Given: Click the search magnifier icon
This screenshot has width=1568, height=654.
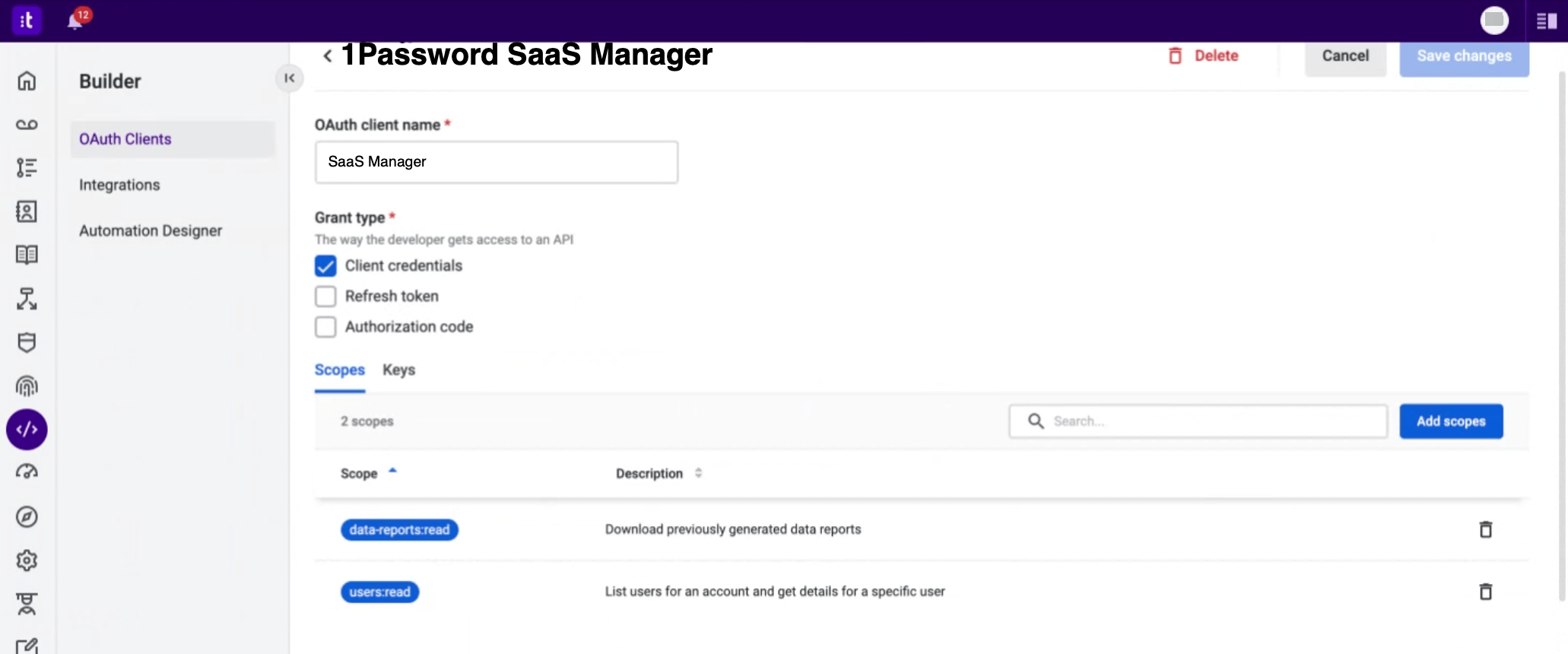Looking at the screenshot, I should (1036, 421).
